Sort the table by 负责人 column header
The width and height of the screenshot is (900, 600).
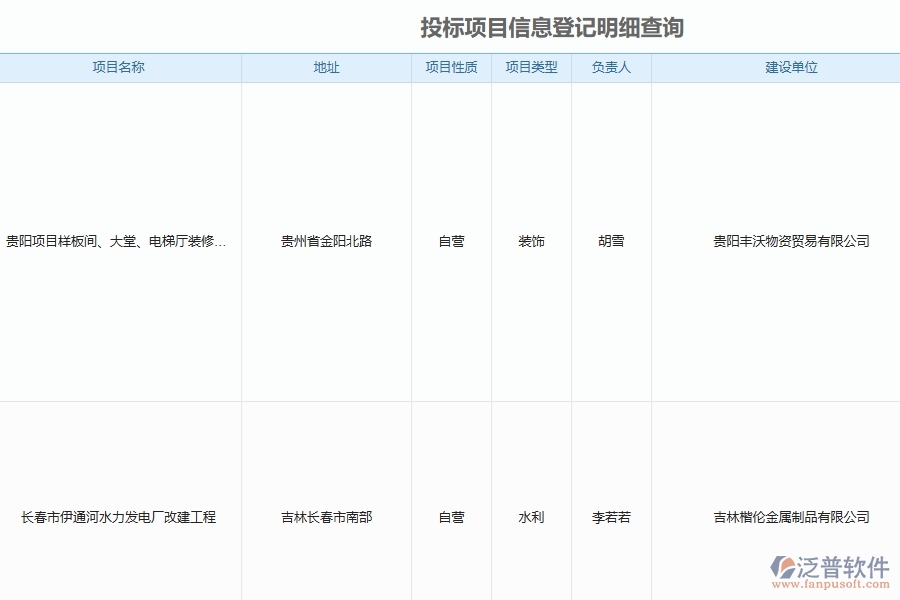tap(611, 67)
